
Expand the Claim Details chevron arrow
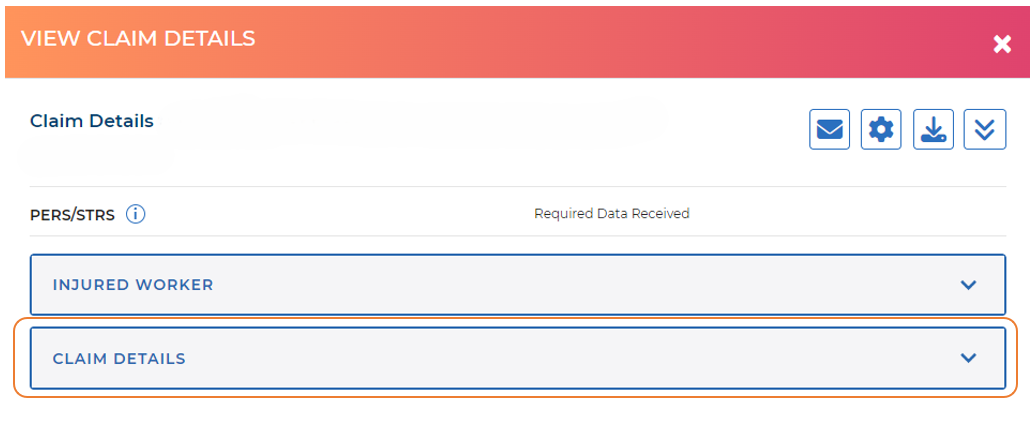968,358
